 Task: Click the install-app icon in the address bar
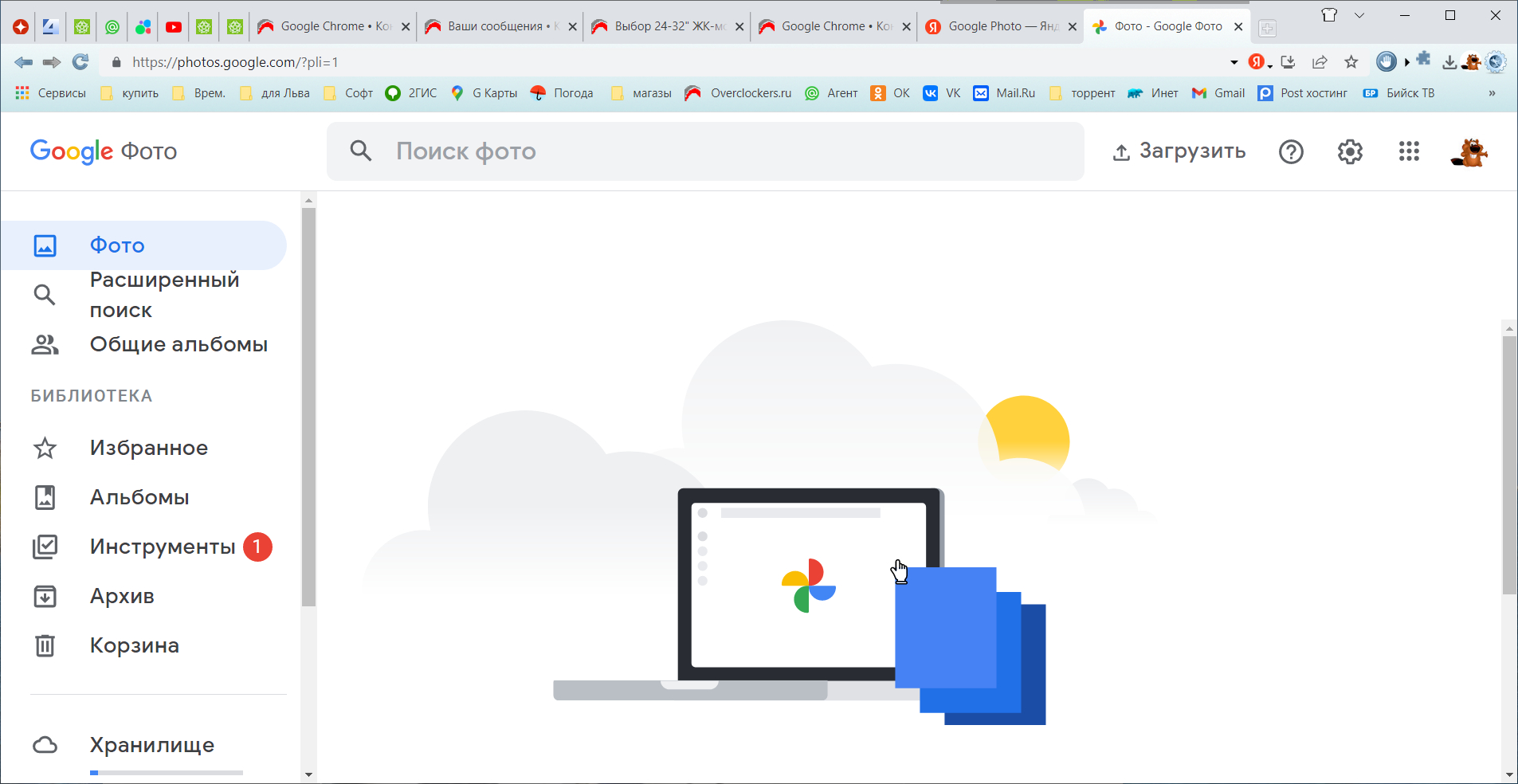[x=1289, y=62]
